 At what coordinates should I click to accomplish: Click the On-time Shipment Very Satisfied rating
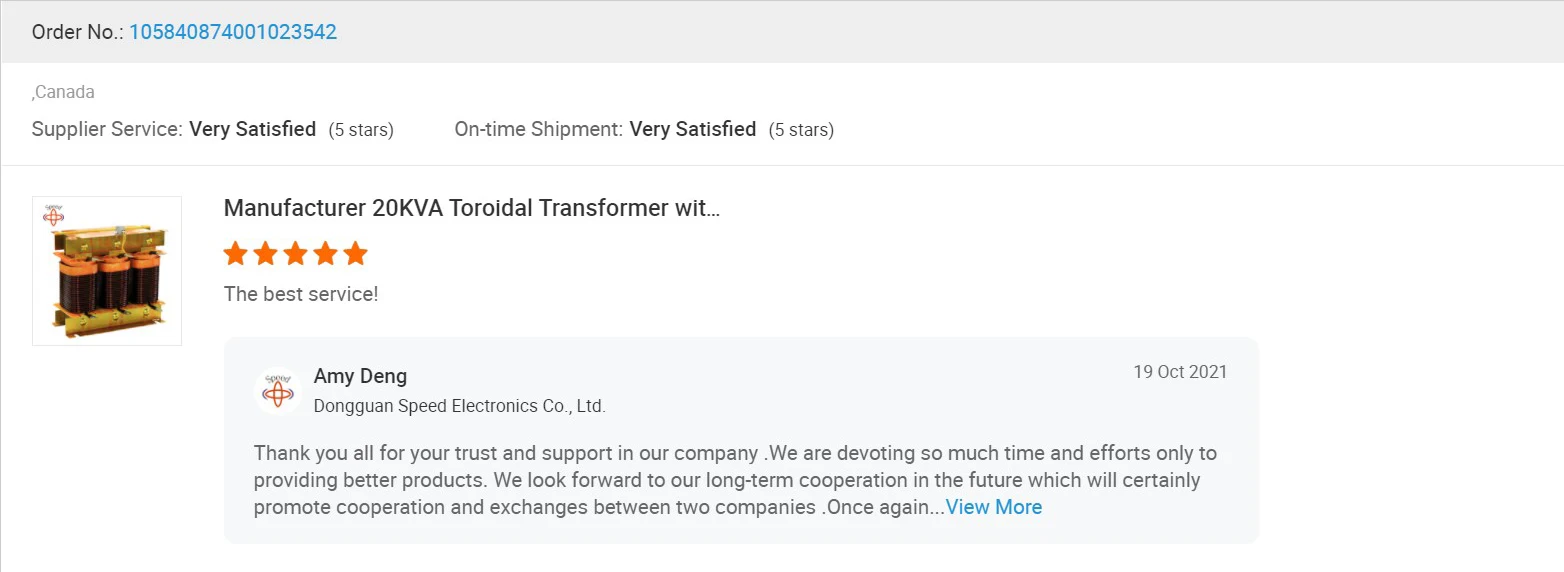(x=693, y=129)
